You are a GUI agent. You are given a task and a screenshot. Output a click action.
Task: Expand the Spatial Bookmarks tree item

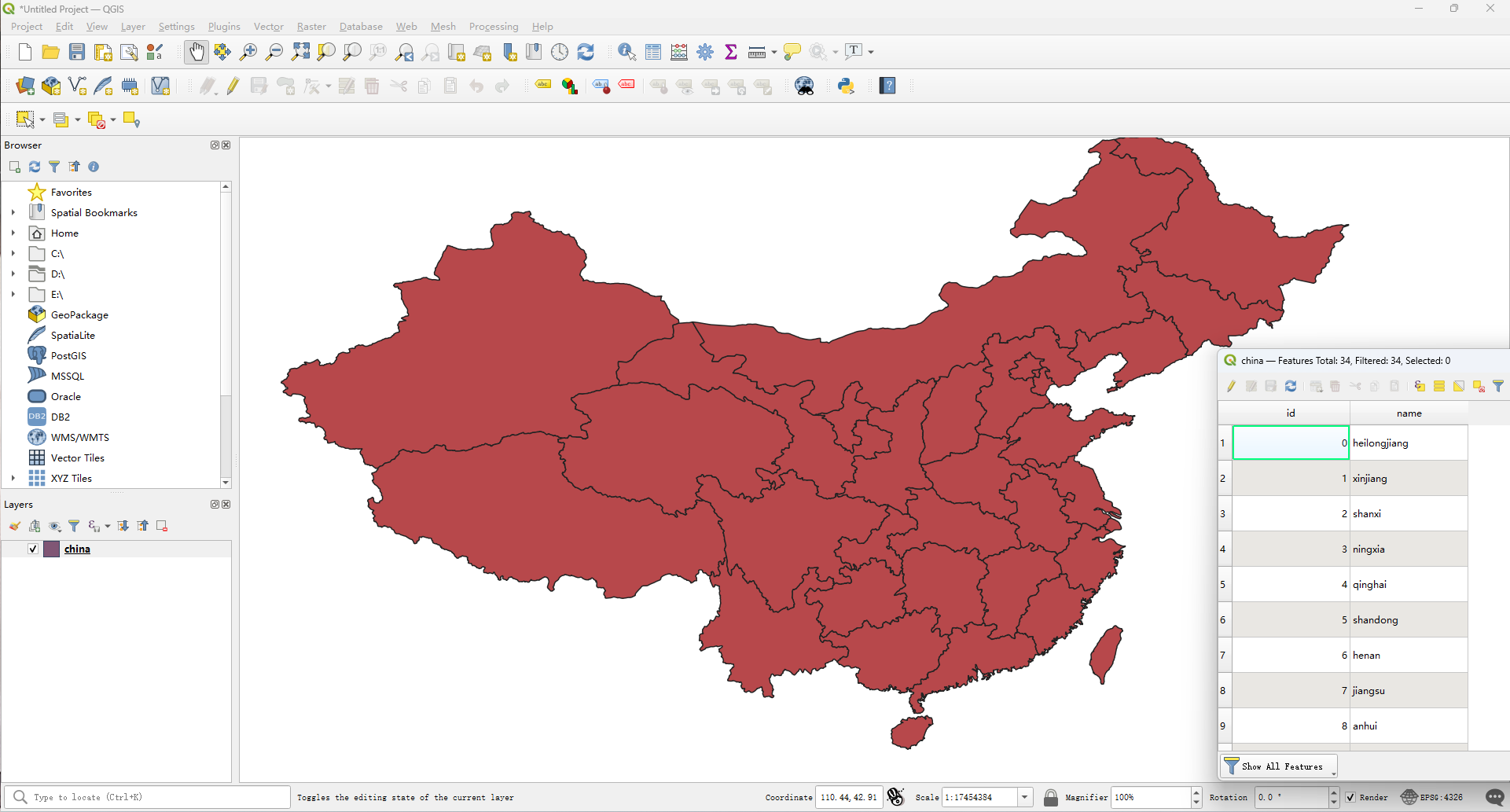(13, 212)
